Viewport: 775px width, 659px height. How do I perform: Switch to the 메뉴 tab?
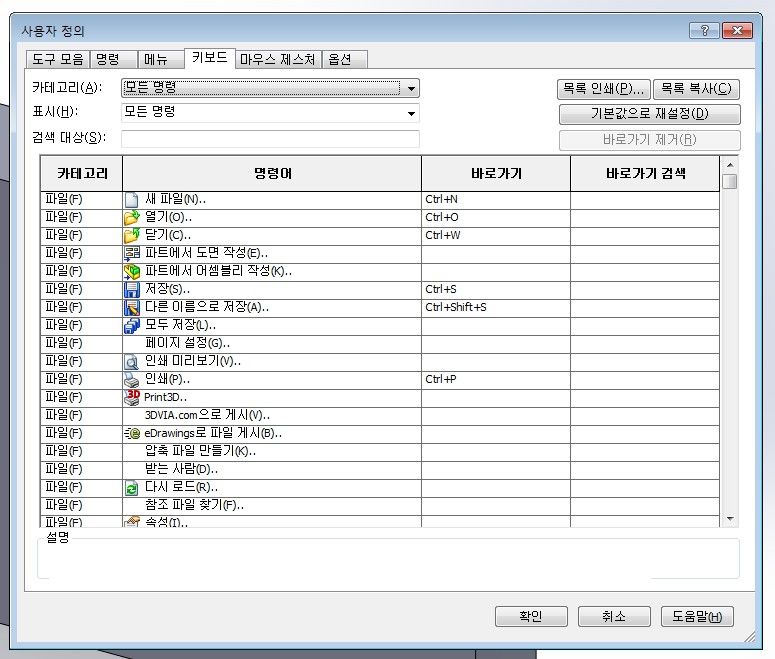(x=161, y=59)
